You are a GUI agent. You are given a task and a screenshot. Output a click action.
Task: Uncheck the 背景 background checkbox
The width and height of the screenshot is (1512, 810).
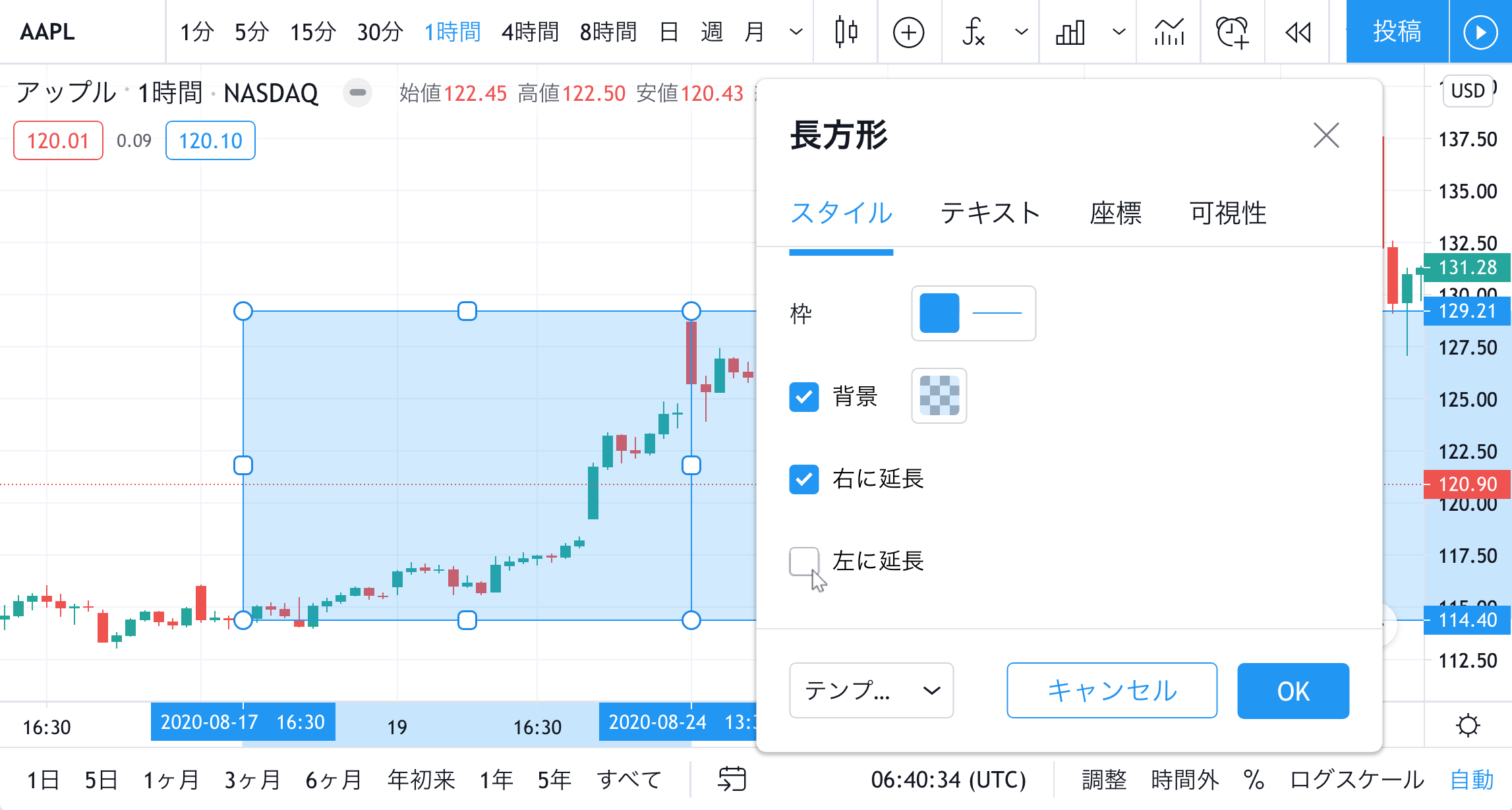(804, 397)
